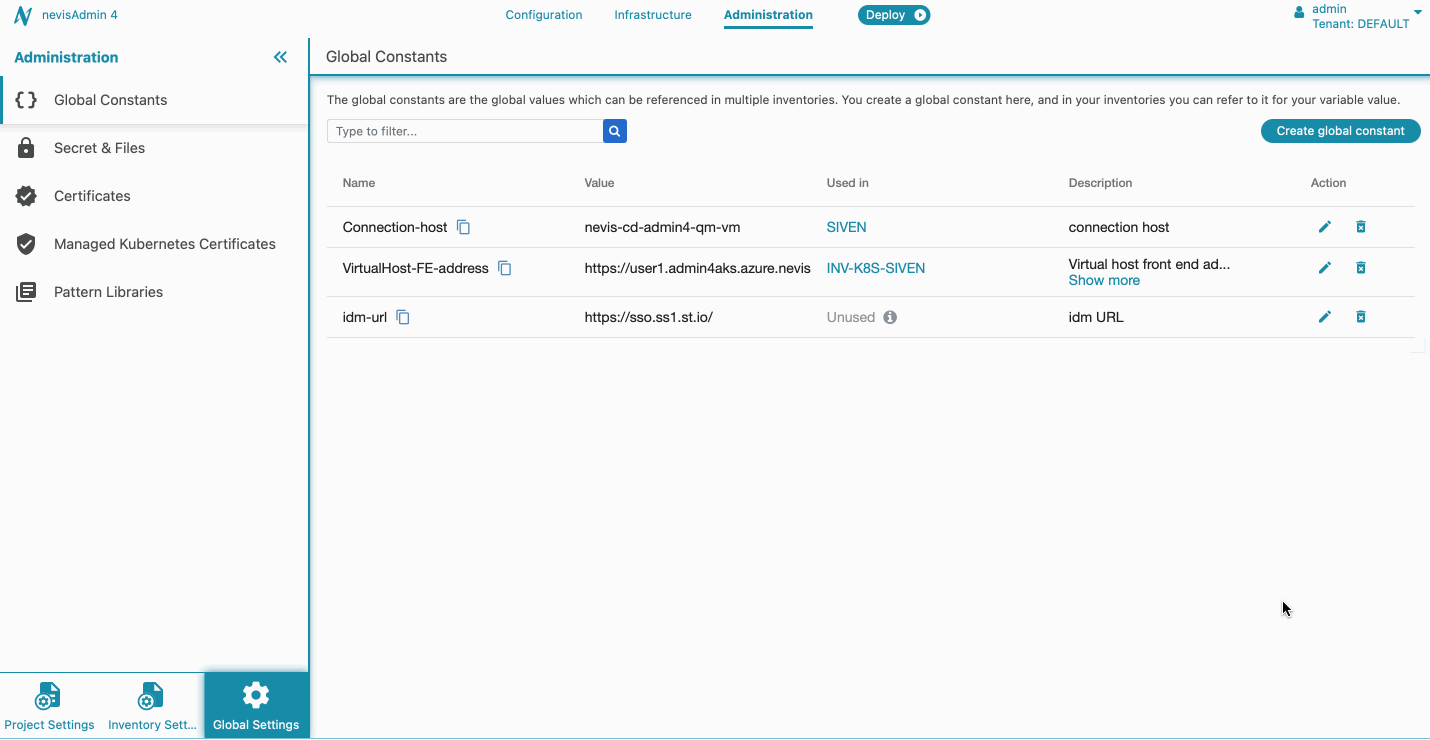Click Create global constant button
Screen dimensions: 1430x740
[x=1340, y=131]
